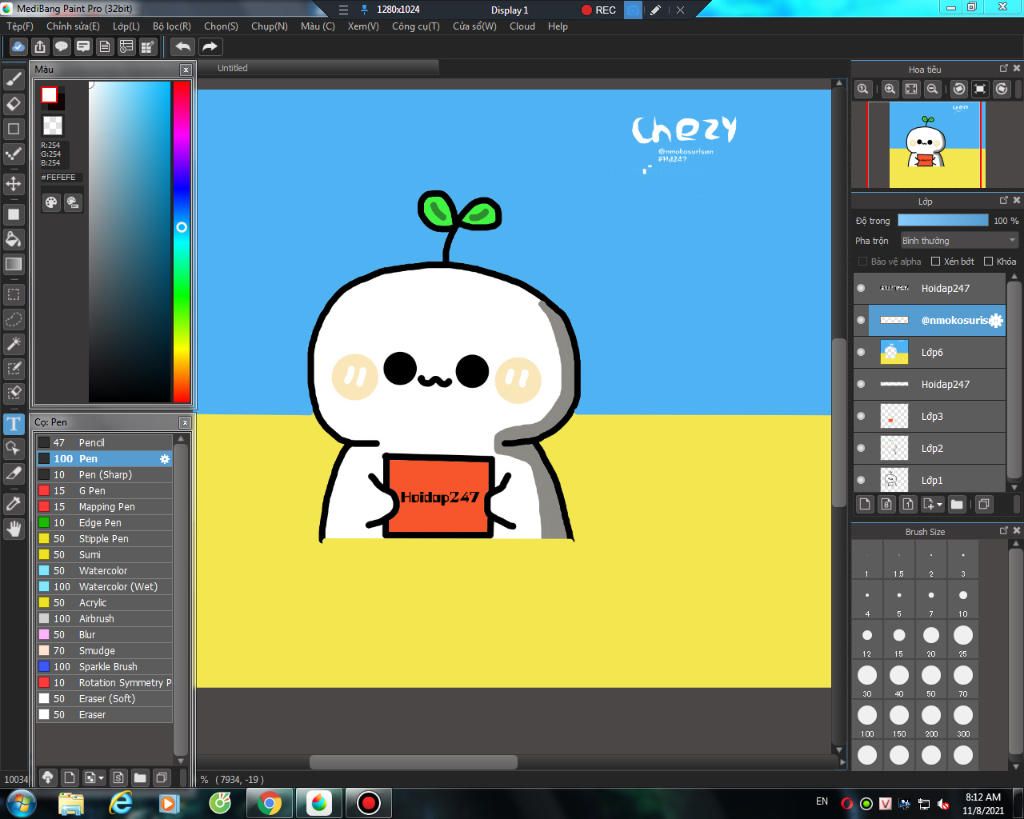Hide the Lớp1 layer
The height and width of the screenshot is (819, 1024).
pyautogui.click(x=861, y=480)
